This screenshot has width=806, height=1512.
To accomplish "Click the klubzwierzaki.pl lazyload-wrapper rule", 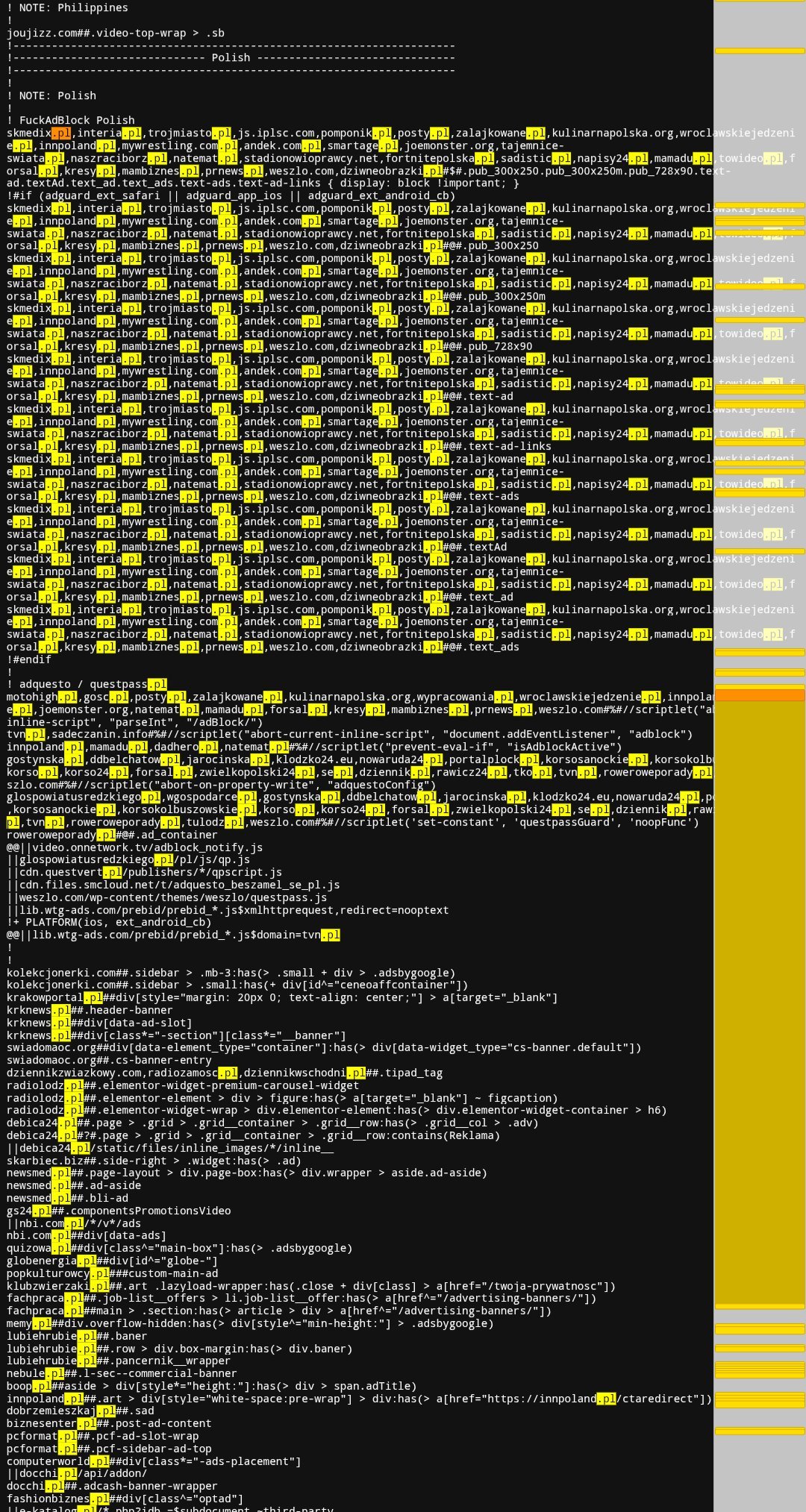I will pos(311,1286).
